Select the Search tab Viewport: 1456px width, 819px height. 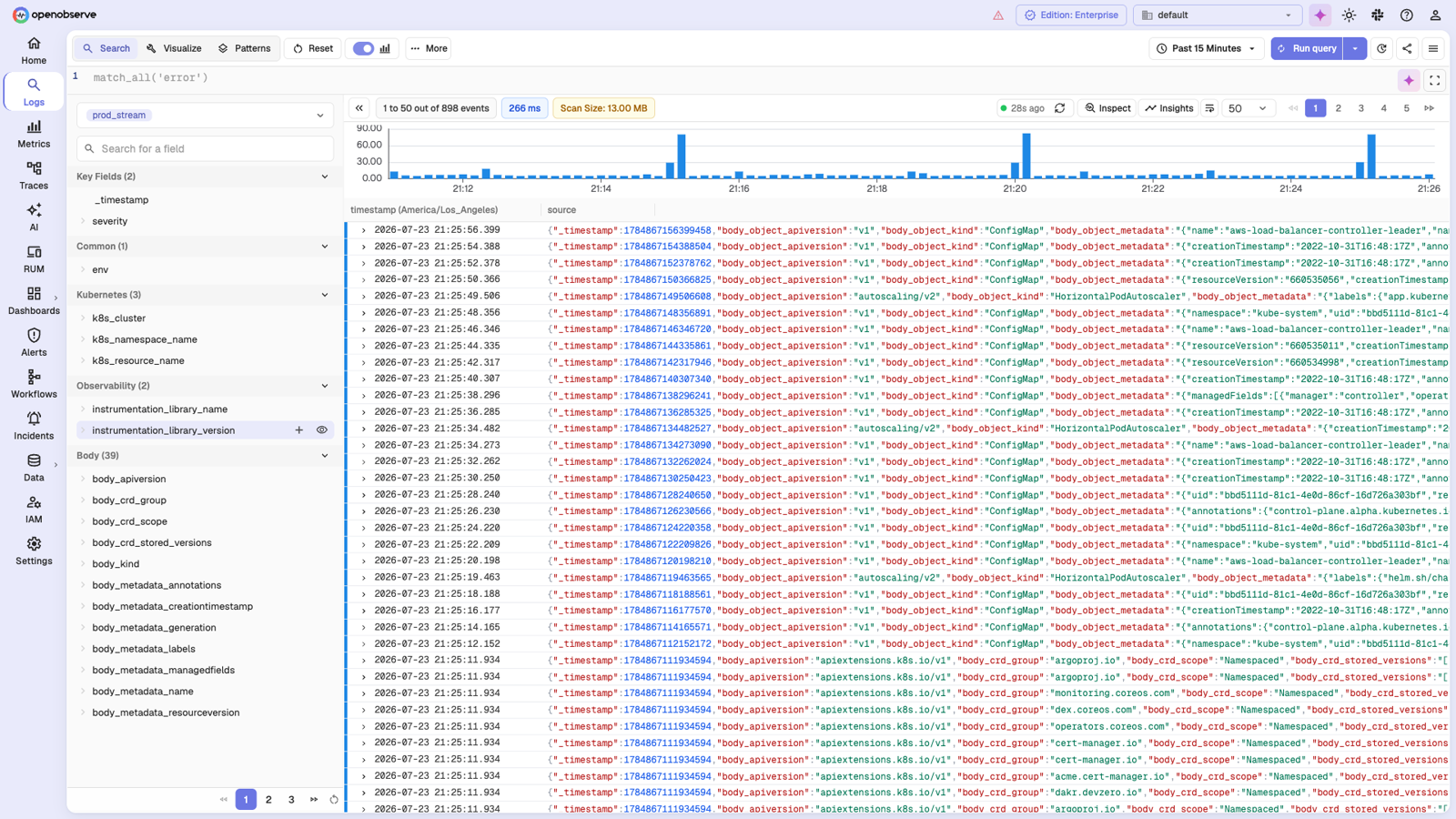[106, 48]
